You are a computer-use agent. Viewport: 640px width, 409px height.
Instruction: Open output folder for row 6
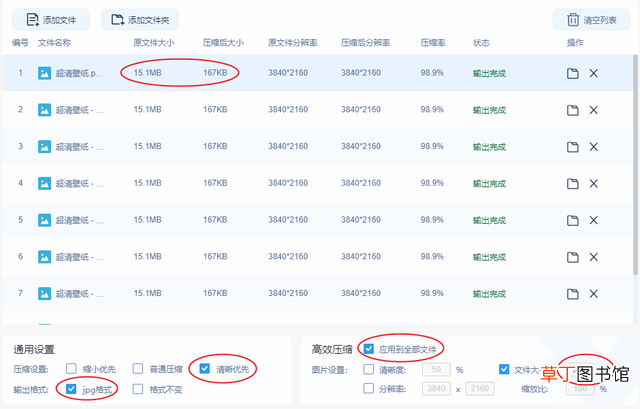(x=573, y=257)
